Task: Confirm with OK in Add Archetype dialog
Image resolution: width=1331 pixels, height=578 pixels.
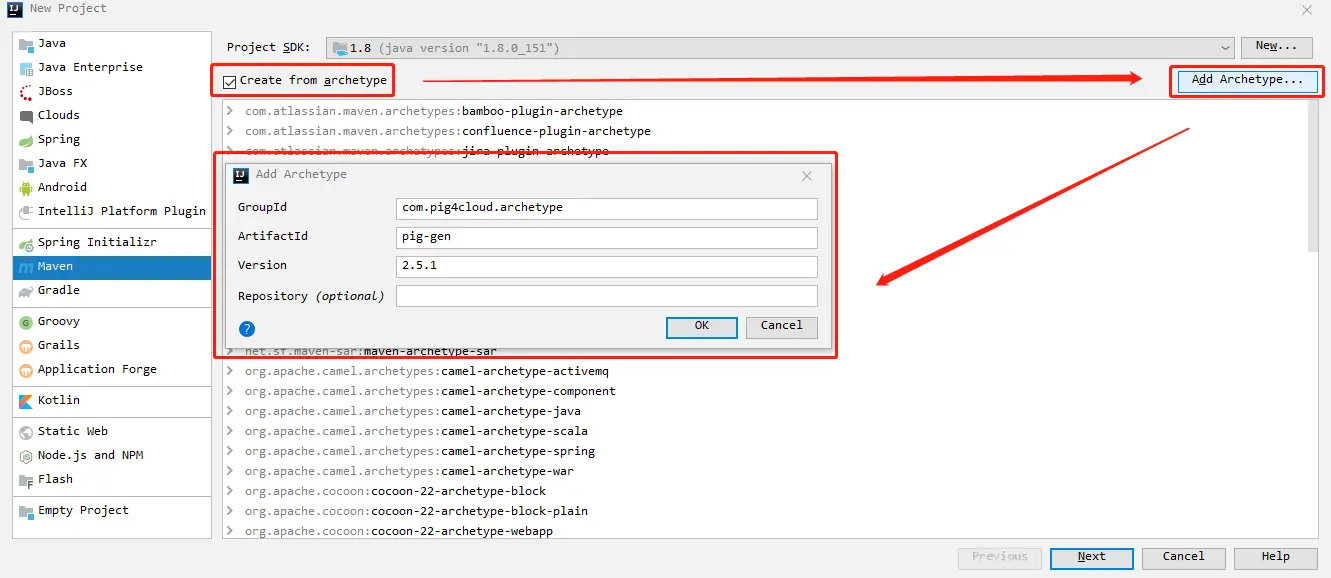Action: point(702,327)
